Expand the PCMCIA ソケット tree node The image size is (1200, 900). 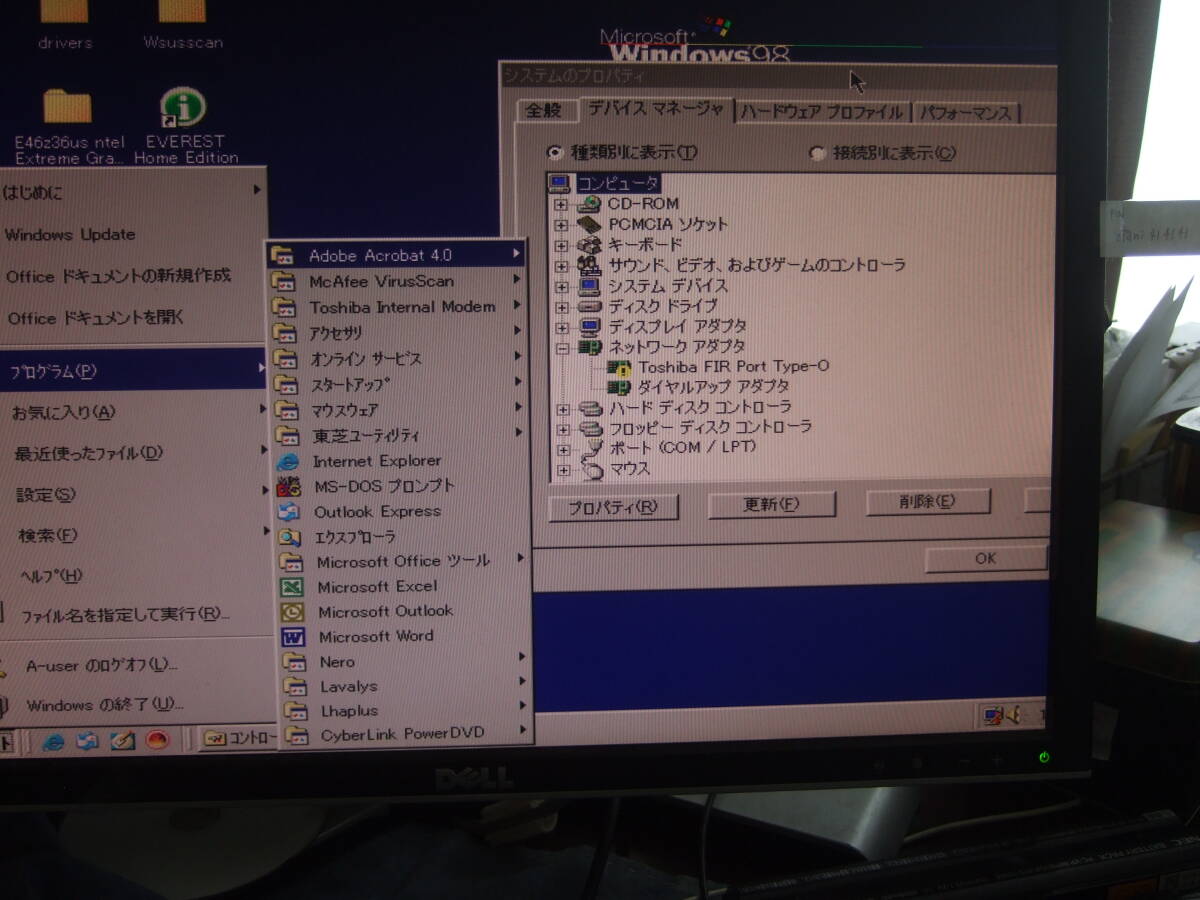pyautogui.click(x=562, y=225)
